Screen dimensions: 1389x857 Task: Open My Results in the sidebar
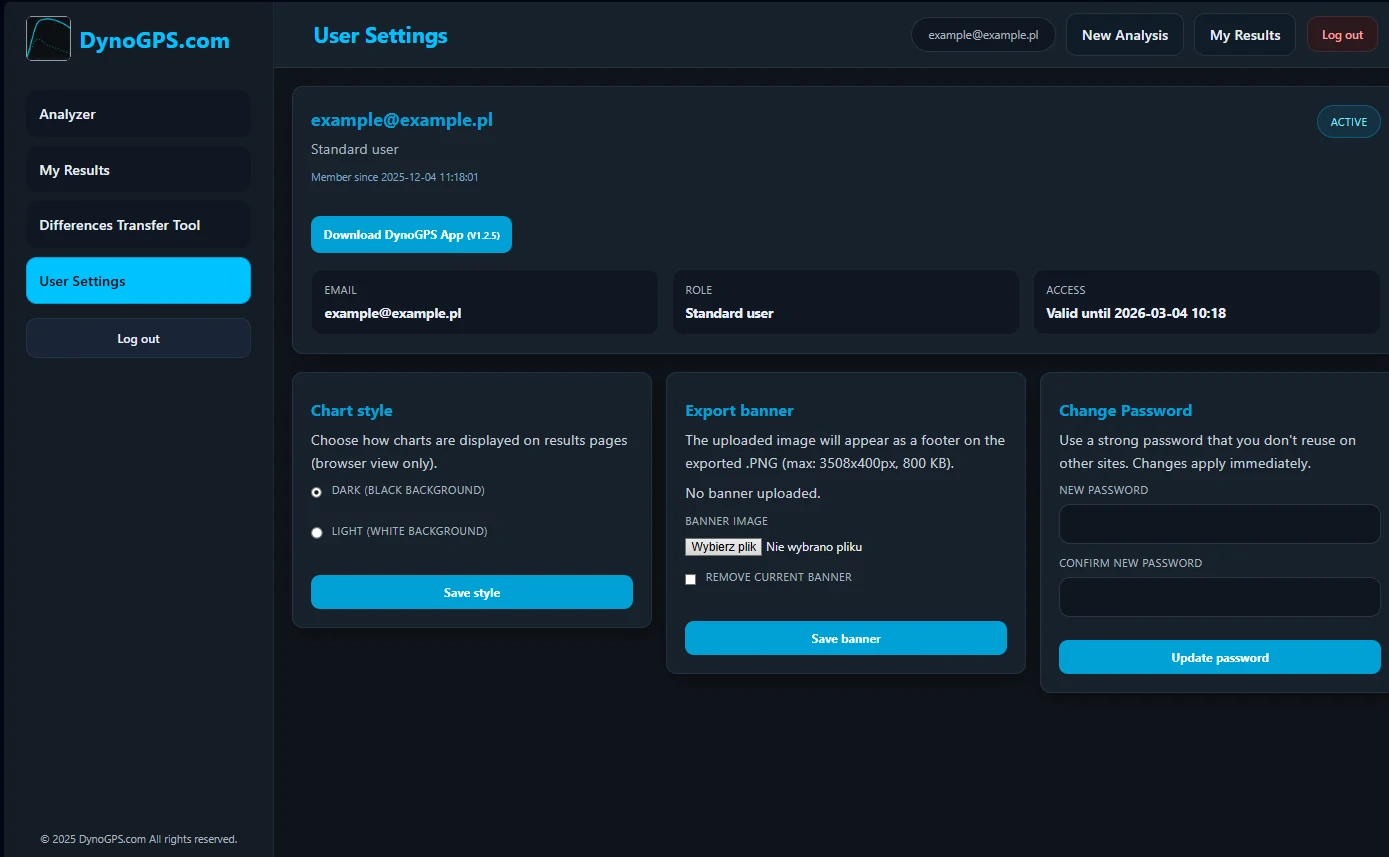pyautogui.click(x=138, y=170)
